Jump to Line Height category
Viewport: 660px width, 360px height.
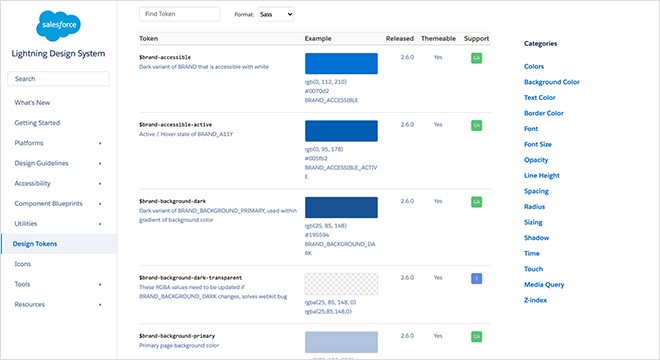click(542, 176)
